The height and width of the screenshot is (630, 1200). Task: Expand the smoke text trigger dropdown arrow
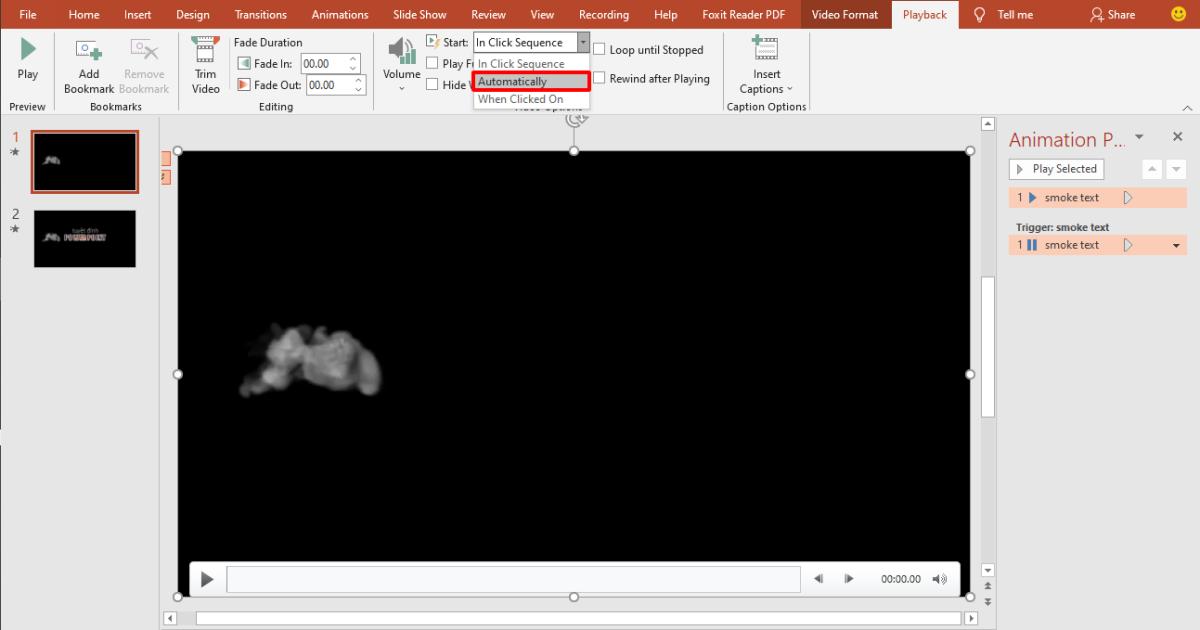coord(1176,245)
